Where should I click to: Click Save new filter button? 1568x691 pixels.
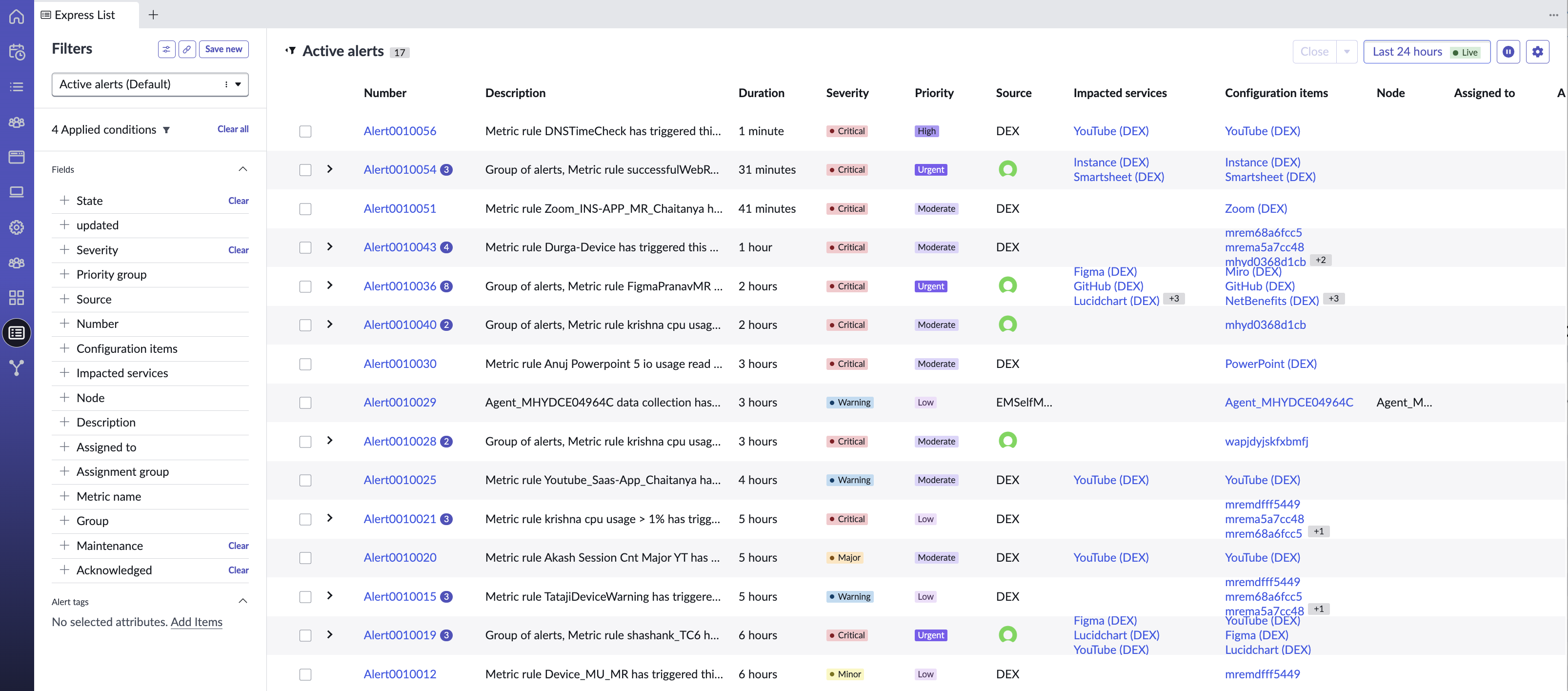click(223, 49)
